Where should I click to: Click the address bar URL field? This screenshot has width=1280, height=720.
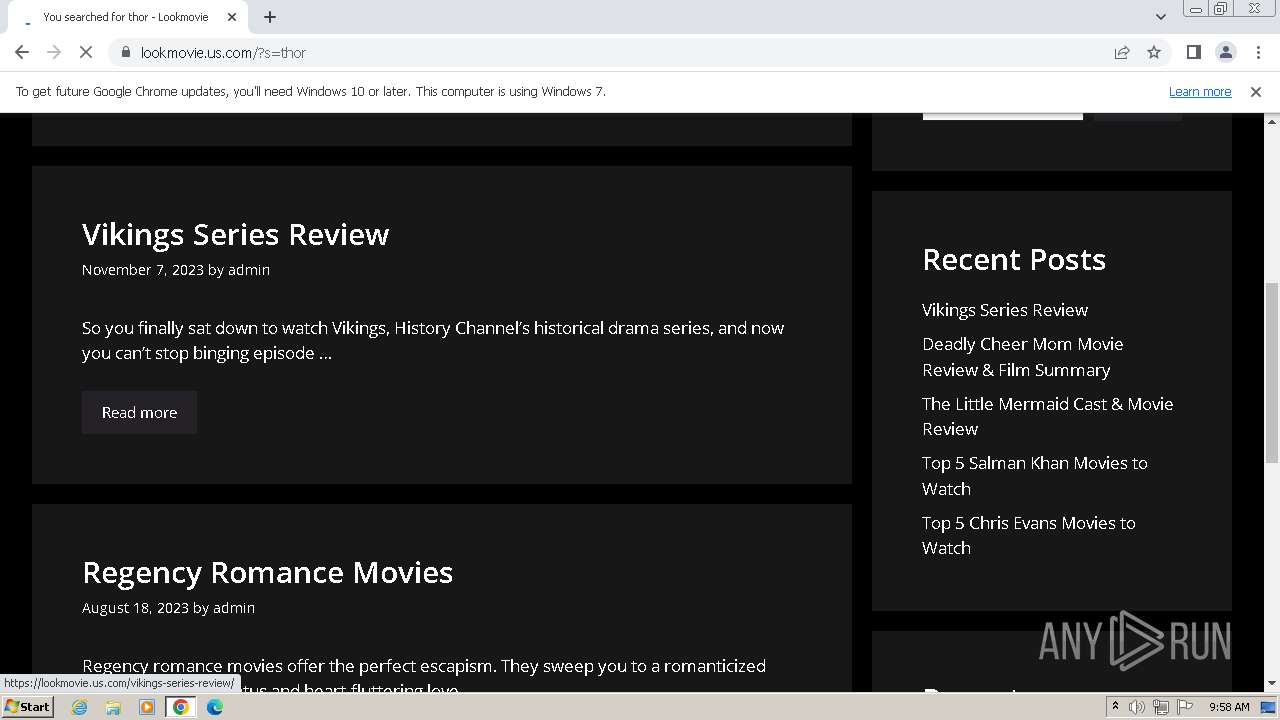pyautogui.click(x=620, y=52)
